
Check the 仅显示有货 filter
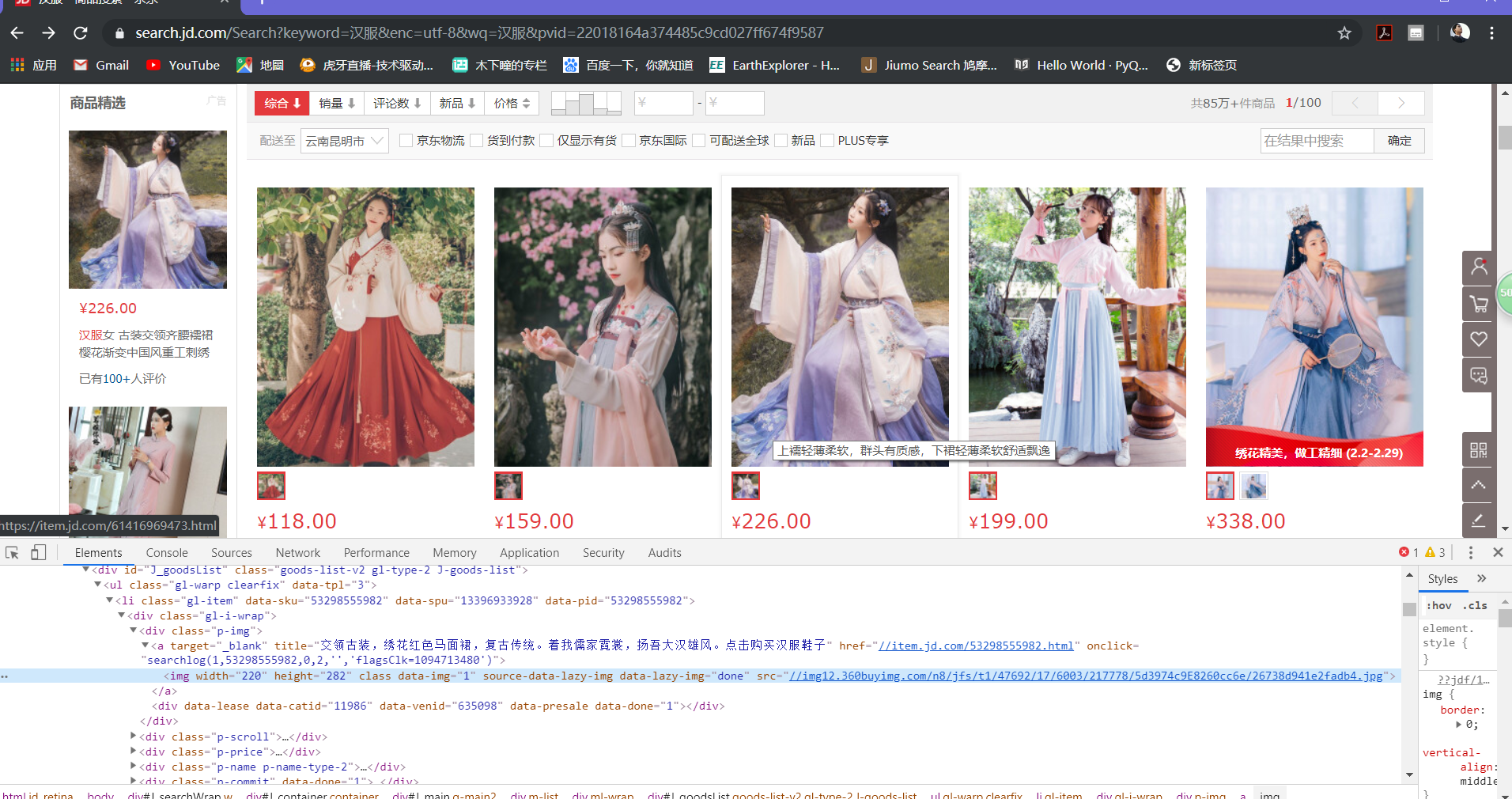tap(546, 141)
